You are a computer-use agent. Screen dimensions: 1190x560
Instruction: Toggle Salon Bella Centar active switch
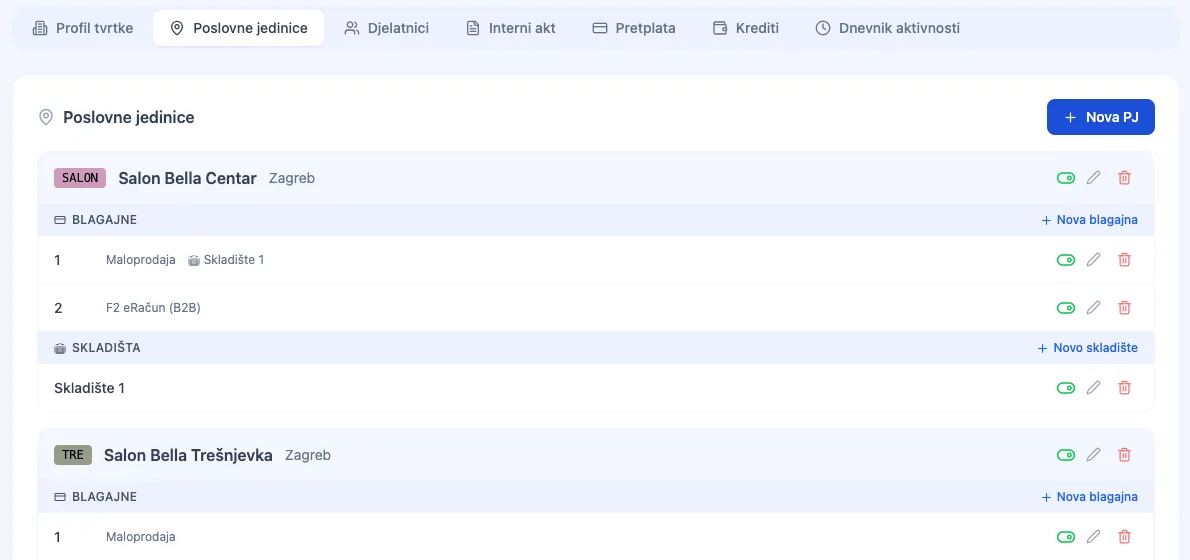point(1066,178)
